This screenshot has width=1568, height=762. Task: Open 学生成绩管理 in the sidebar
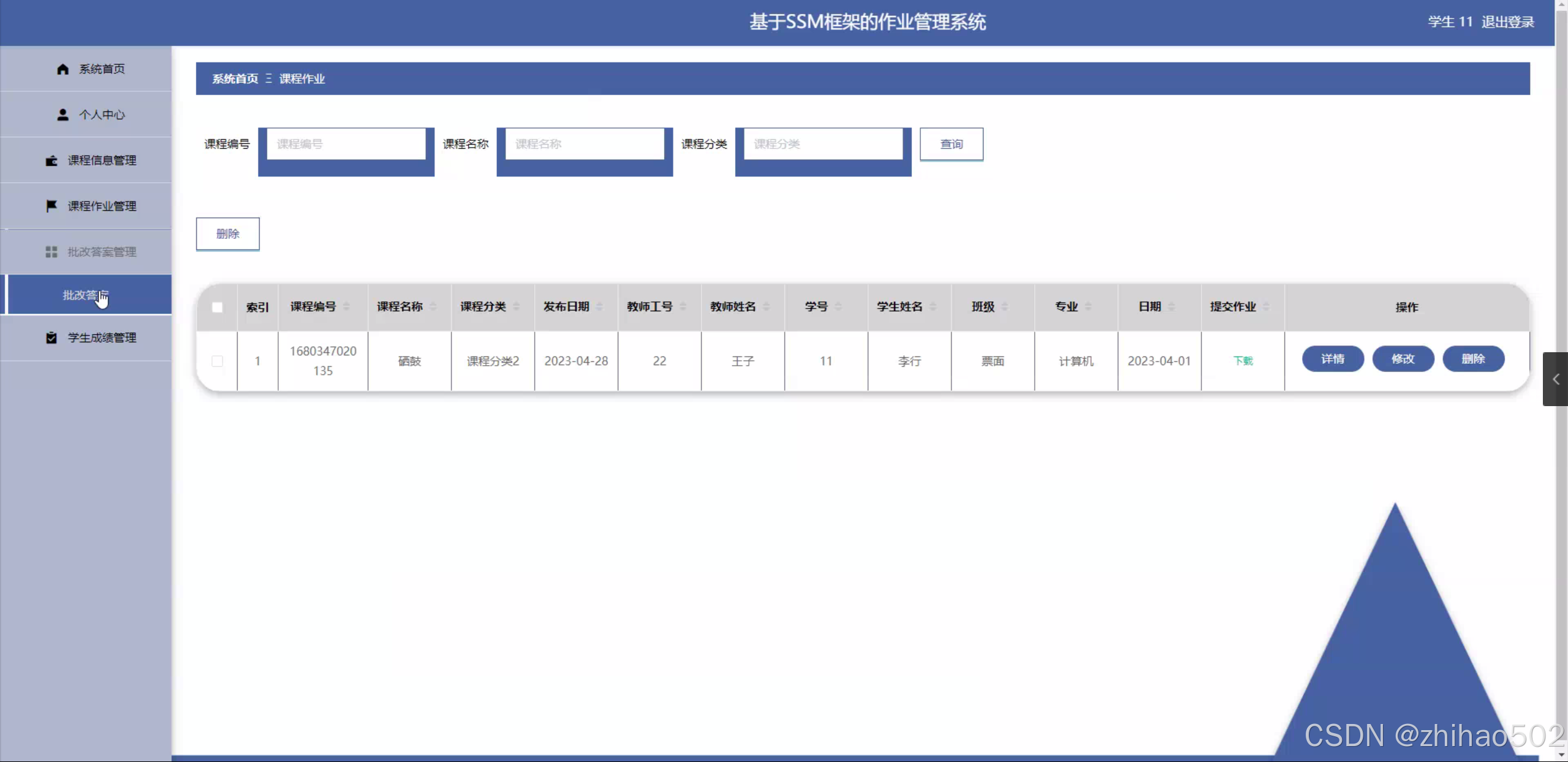pyautogui.click(x=102, y=338)
